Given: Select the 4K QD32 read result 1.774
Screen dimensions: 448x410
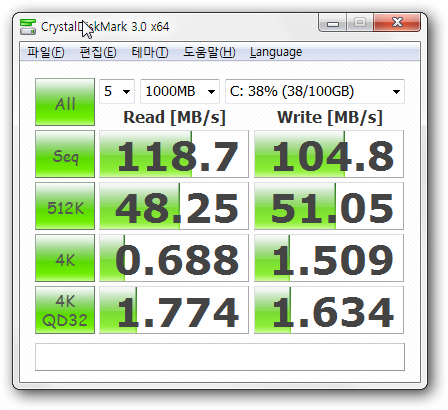Looking at the screenshot, I should tap(174, 310).
